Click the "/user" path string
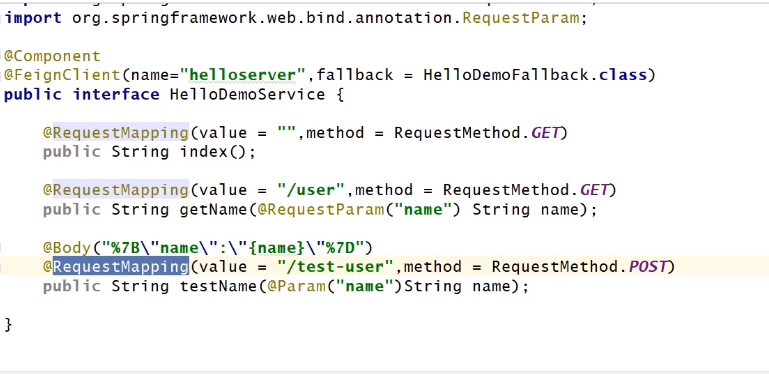Screen dimensions: 769x374 pos(310,190)
